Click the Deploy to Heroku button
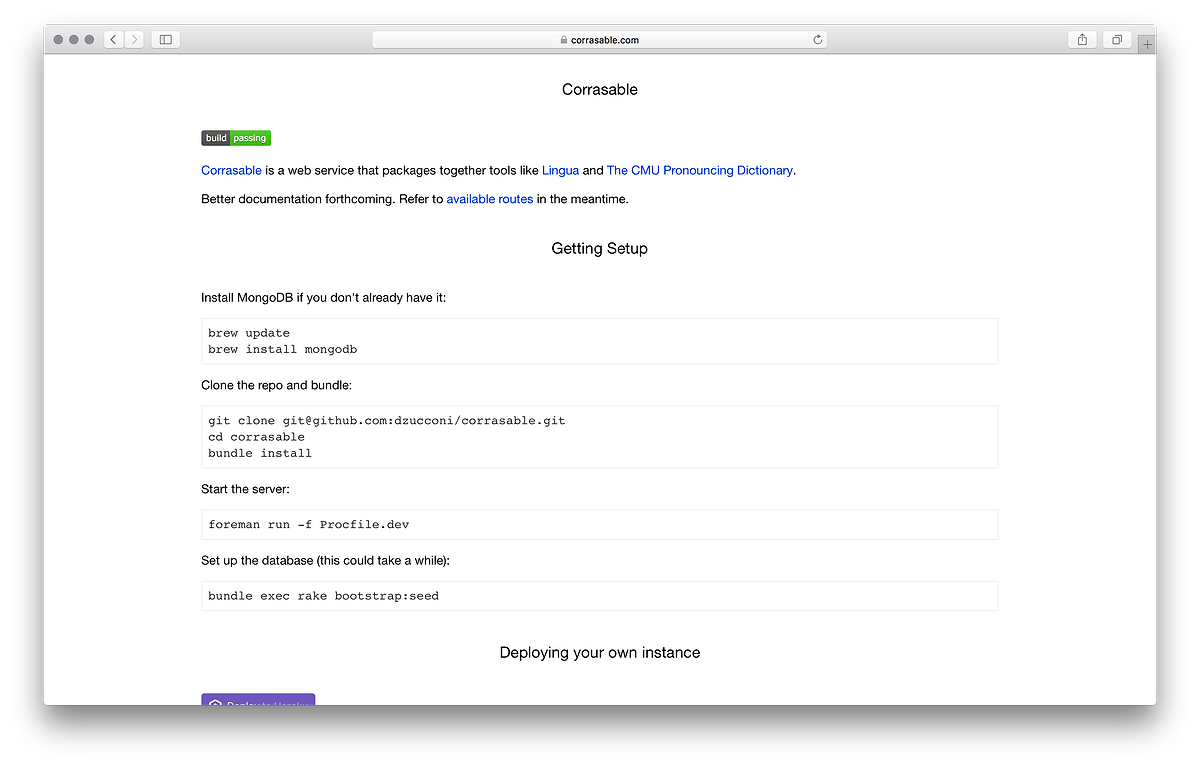This screenshot has height=767, width=1200. pos(258,700)
